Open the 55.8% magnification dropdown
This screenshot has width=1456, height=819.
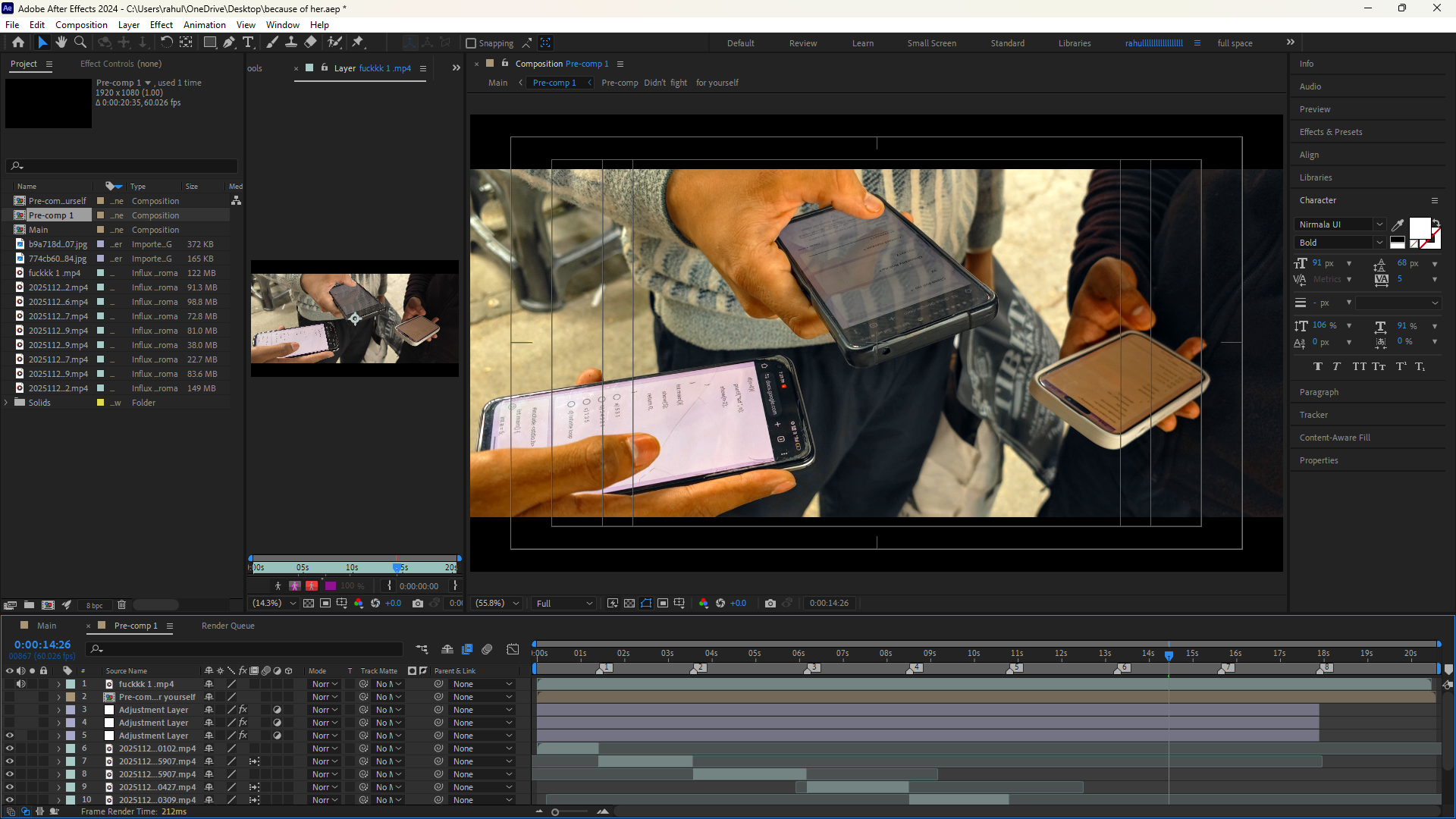[497, 603]
